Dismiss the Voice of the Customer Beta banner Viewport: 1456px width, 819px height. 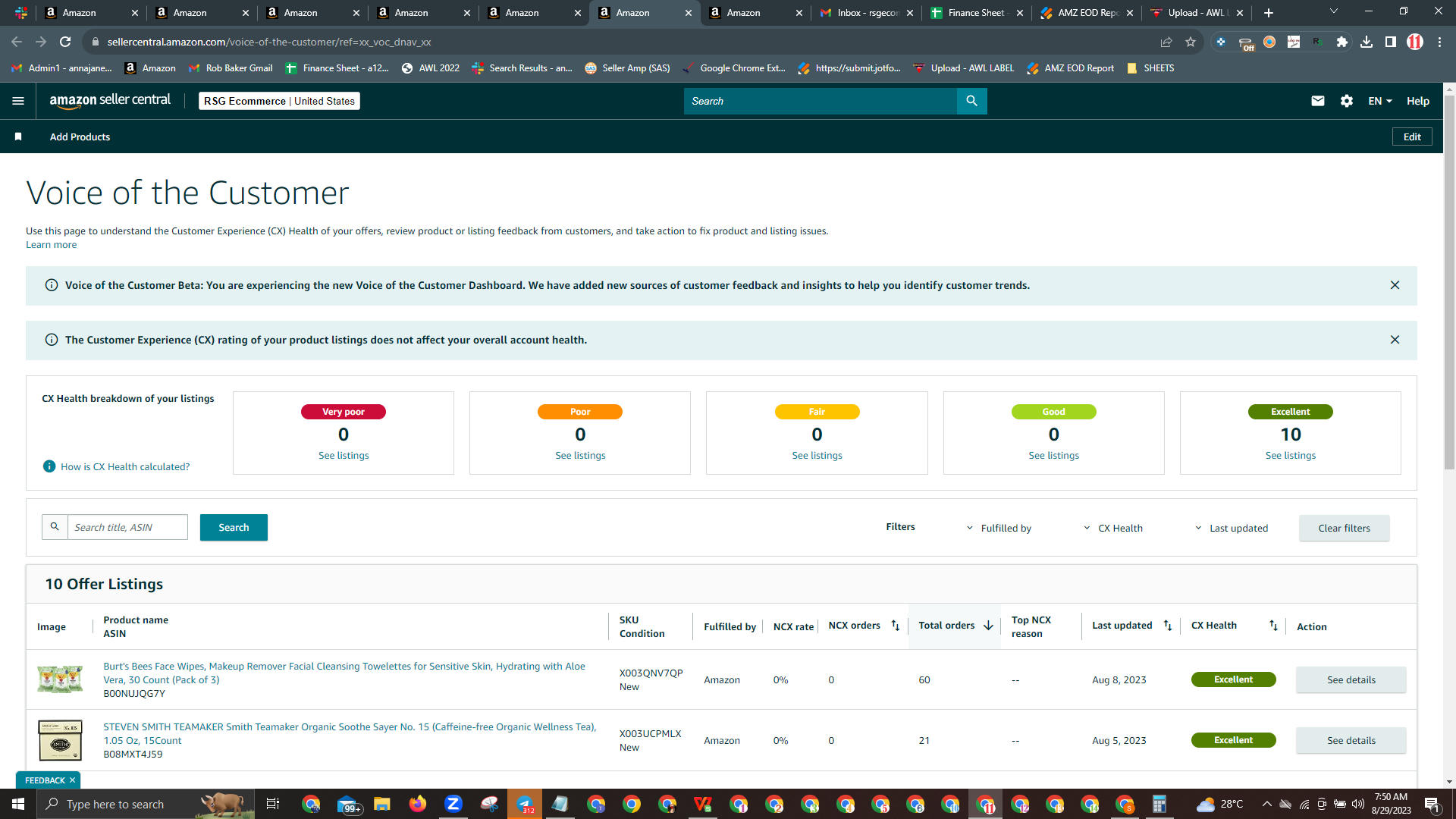(1395, 285)
